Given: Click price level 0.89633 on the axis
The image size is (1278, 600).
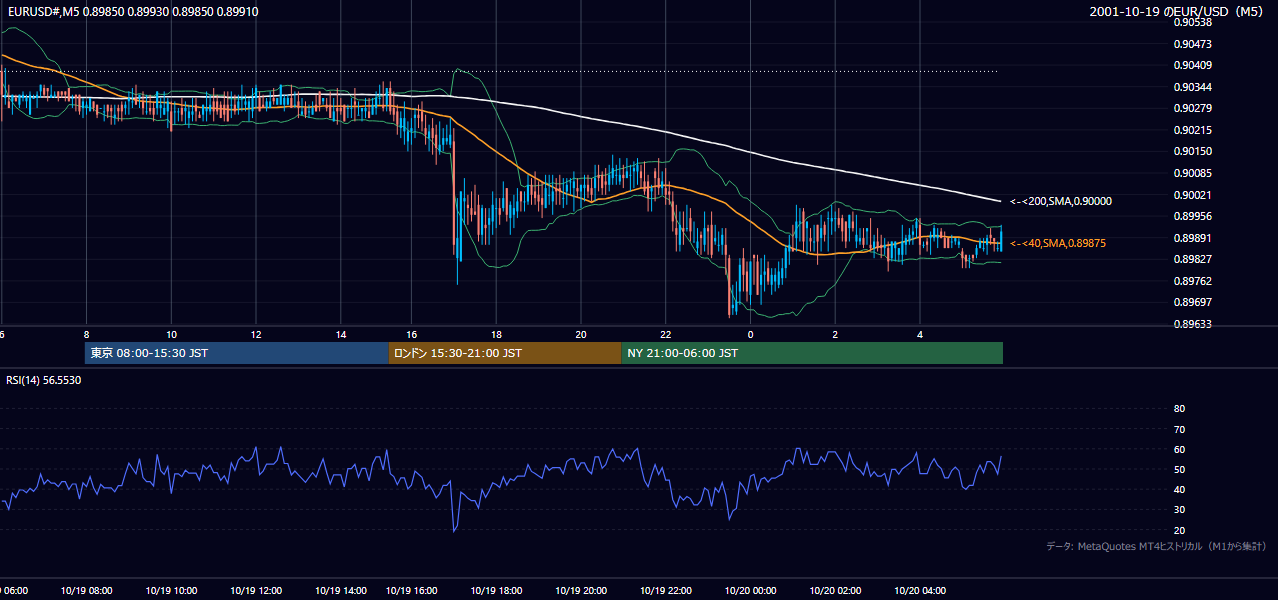Looking at the screenshot, I should point(1192,324).
